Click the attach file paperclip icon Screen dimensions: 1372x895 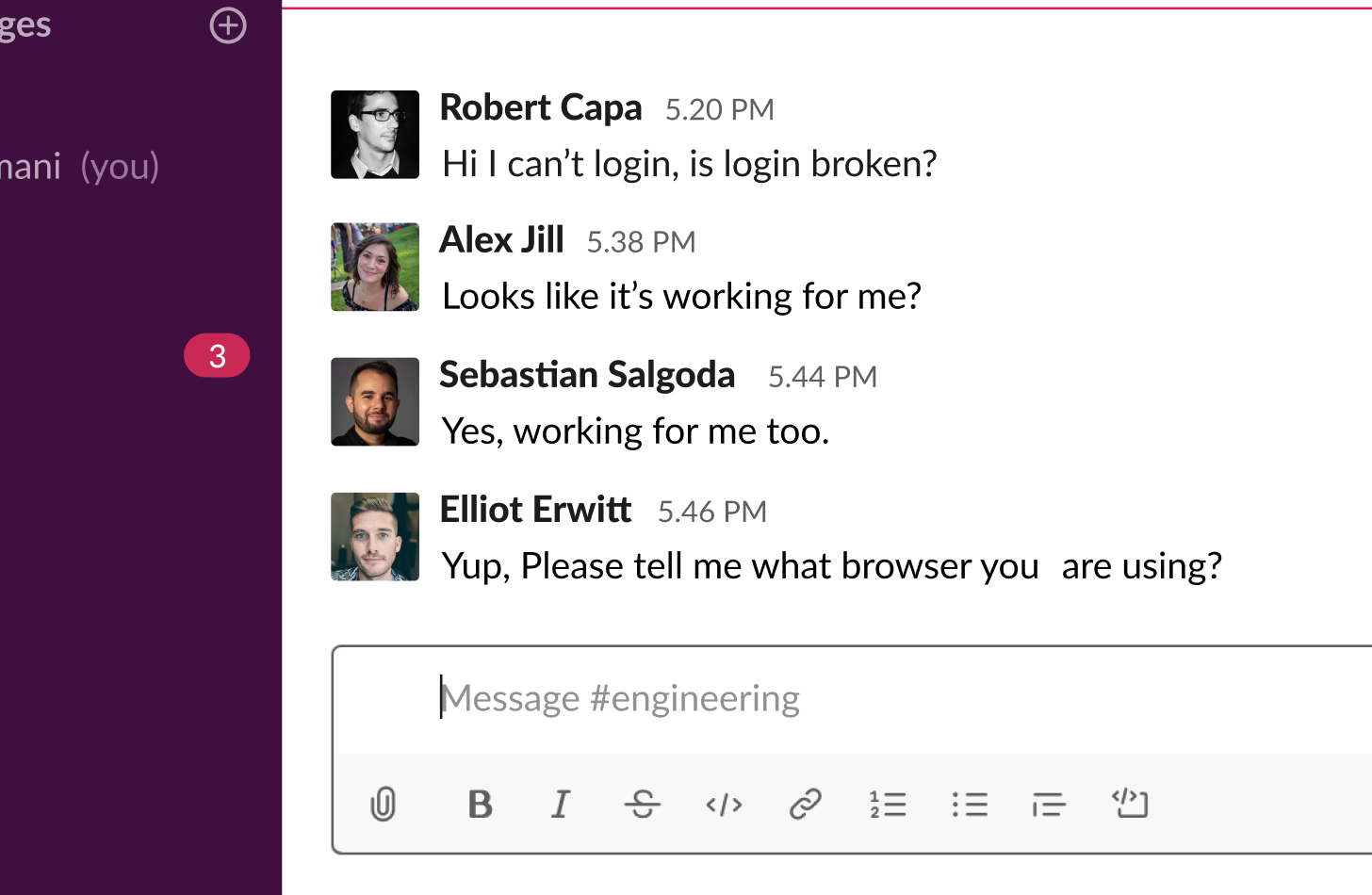click(383, 805)
